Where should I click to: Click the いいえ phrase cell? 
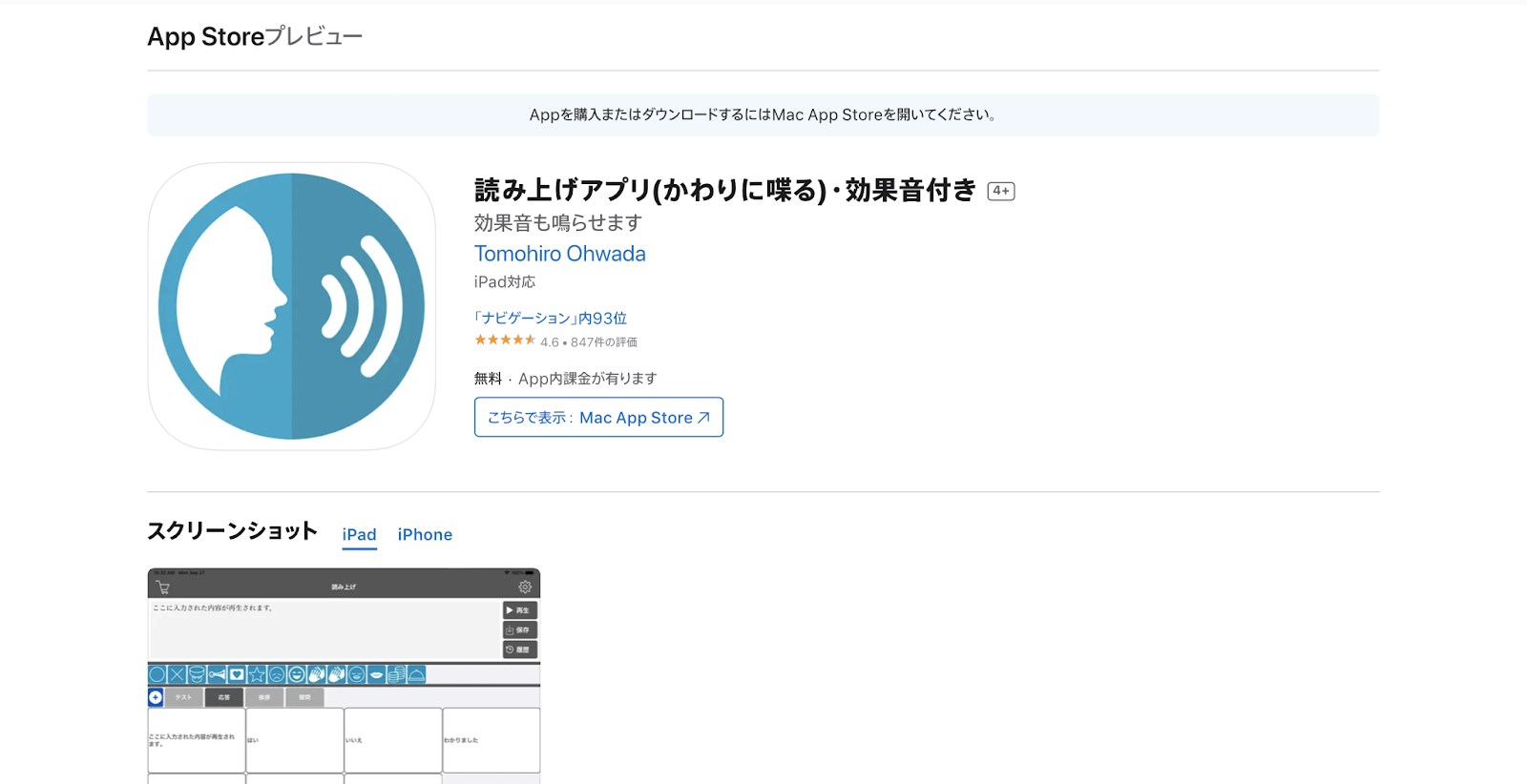click(x=393, y=740)
